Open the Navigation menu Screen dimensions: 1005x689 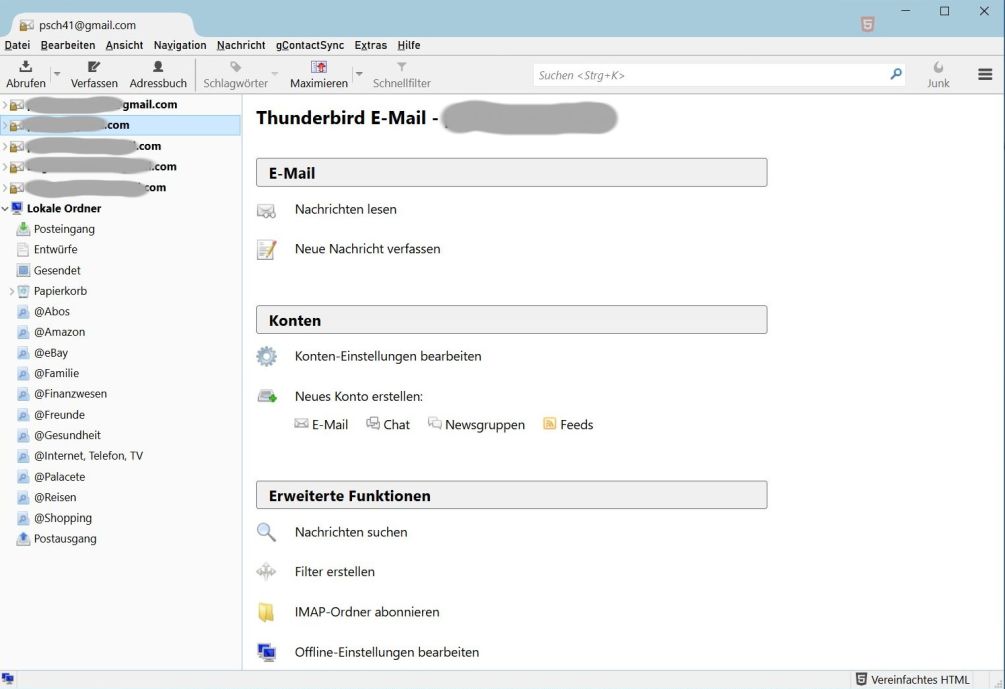tap(180, 46)
